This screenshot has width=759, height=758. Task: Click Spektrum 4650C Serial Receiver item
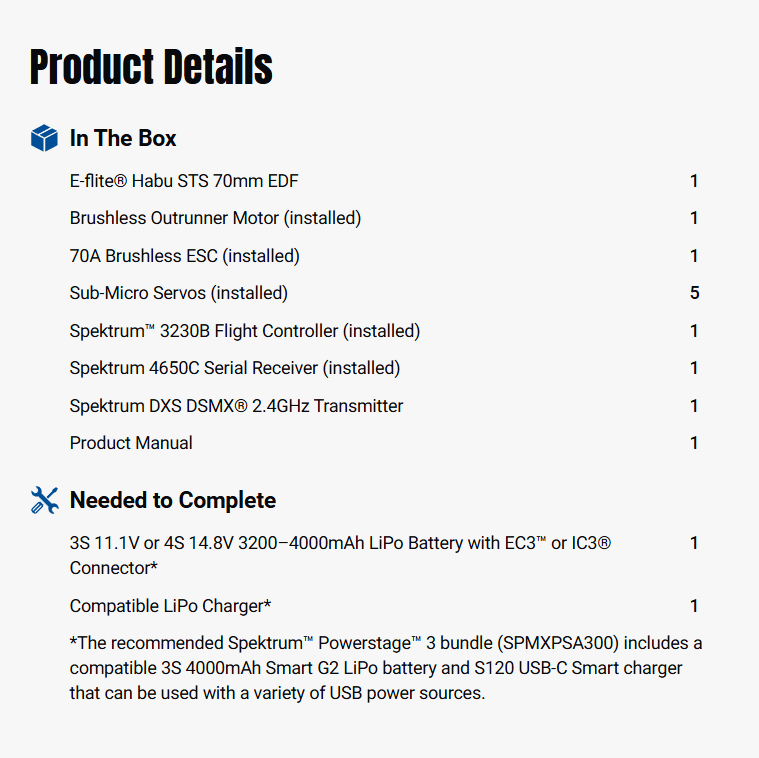pyautogui.click(x=234, y=368)
